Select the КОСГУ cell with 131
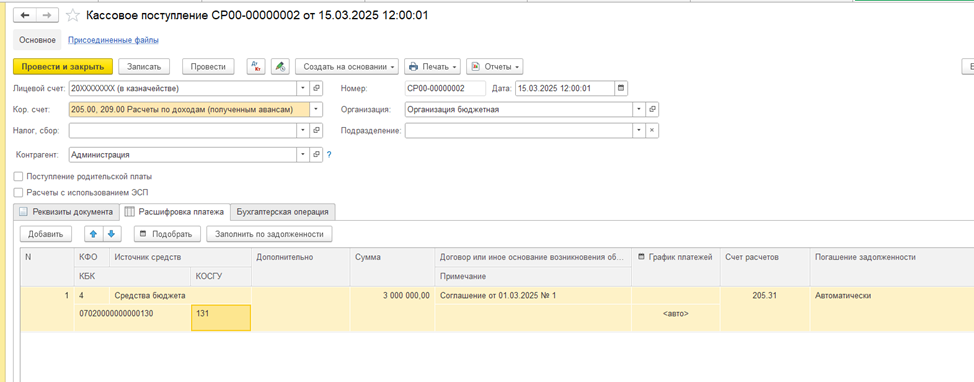 coord(221,317)
